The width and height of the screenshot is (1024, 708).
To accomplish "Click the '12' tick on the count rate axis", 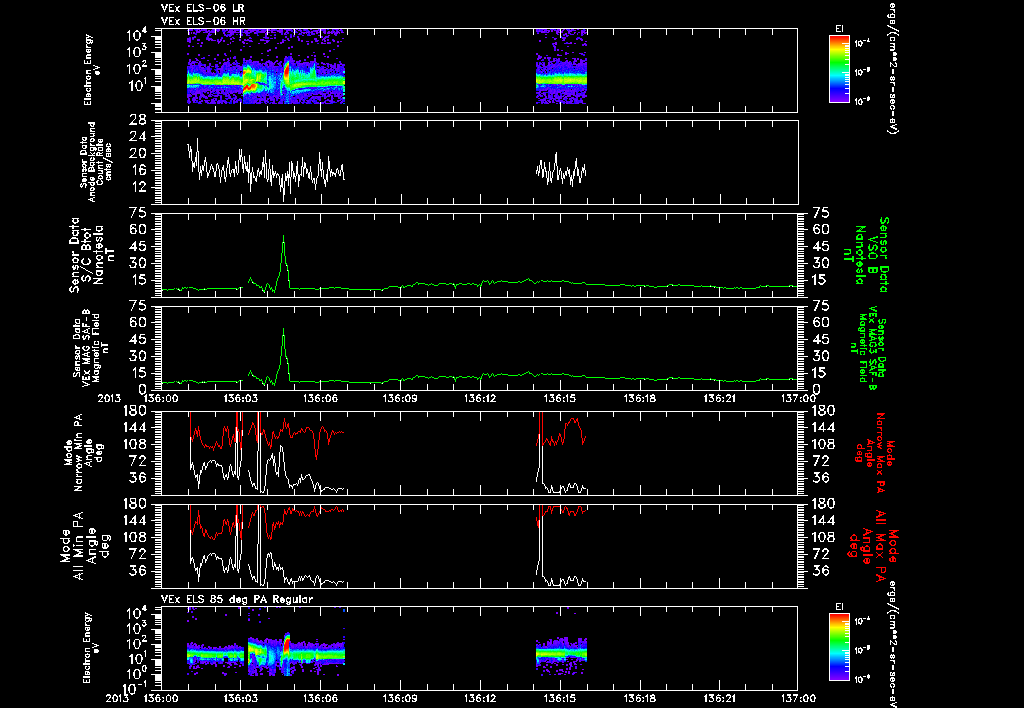I will [x=138, y=187].
